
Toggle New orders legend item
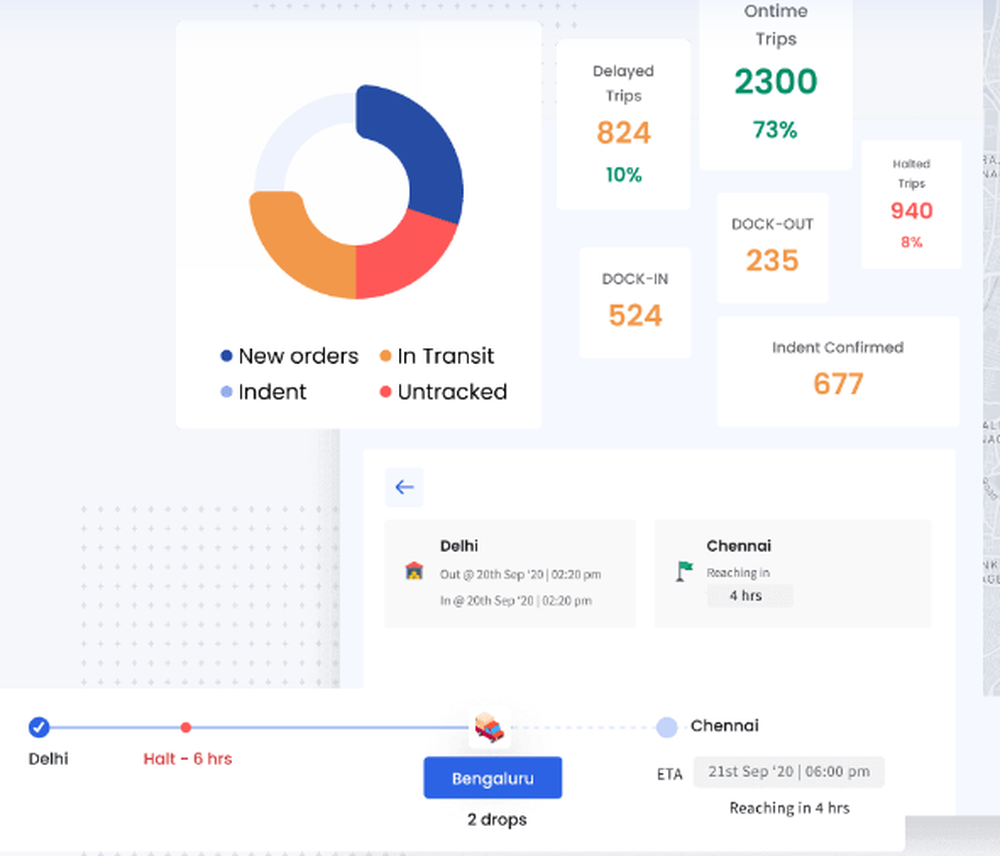tap(290, 356)
